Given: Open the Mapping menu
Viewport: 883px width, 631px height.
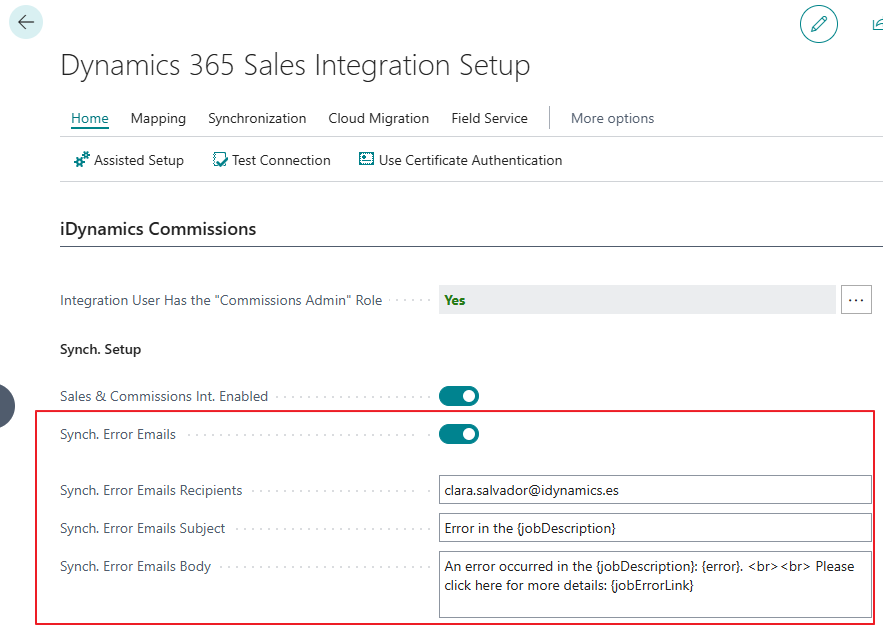Looking at the screenshot, I should click(158, 118).
